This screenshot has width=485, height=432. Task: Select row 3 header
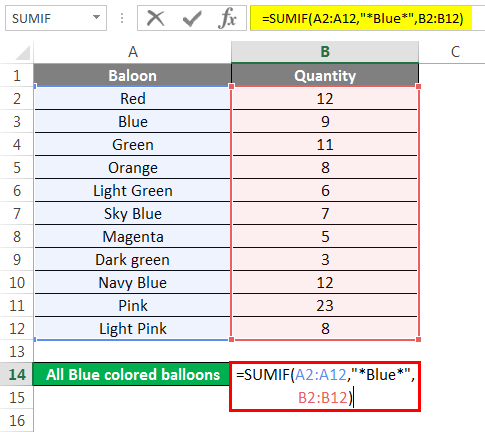click(17, 122)
